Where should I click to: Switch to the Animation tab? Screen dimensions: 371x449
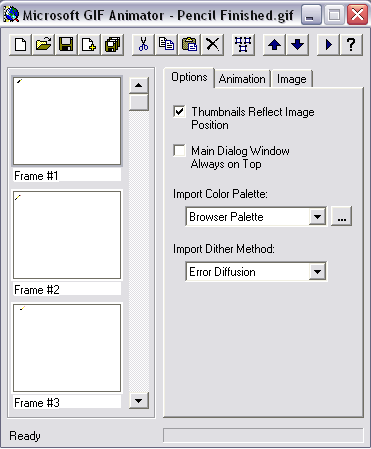pos(242,79)
